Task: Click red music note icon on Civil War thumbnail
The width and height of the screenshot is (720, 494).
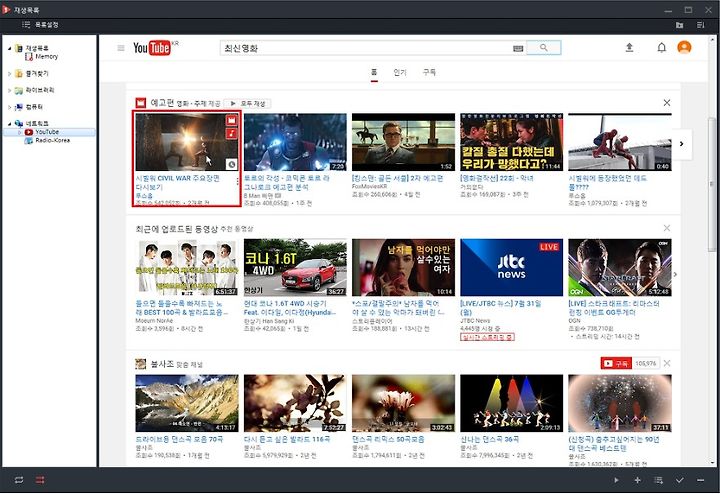Action: (x=232, y=133)
